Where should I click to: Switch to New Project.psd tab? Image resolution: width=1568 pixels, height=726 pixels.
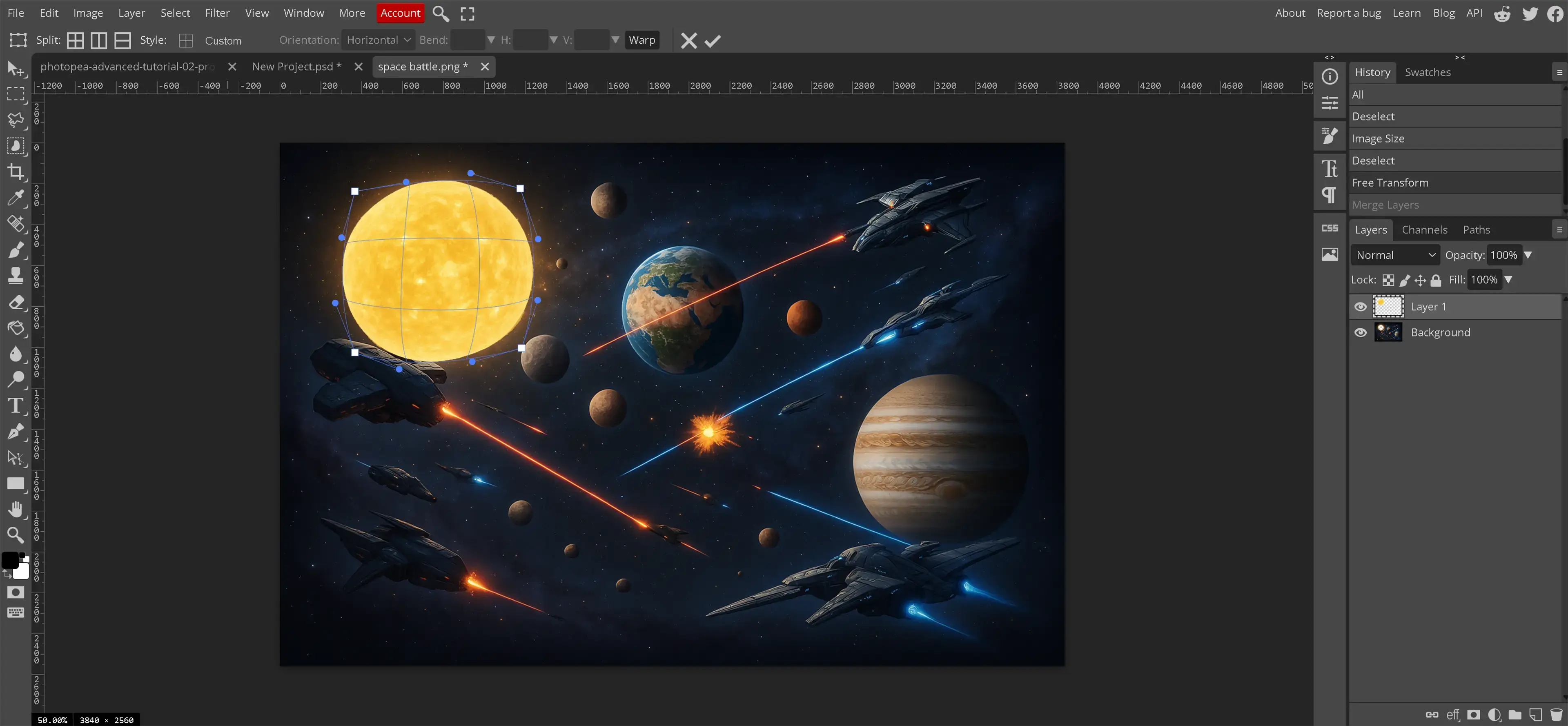pyautogui.click(x=296, y=66)
